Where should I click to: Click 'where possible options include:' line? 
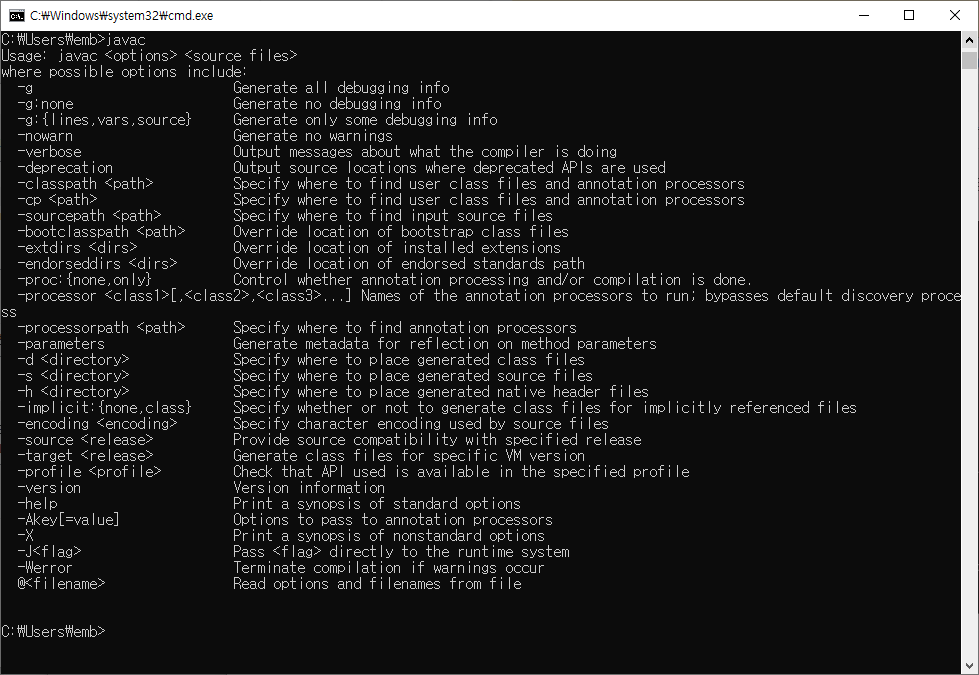[124, 72]
